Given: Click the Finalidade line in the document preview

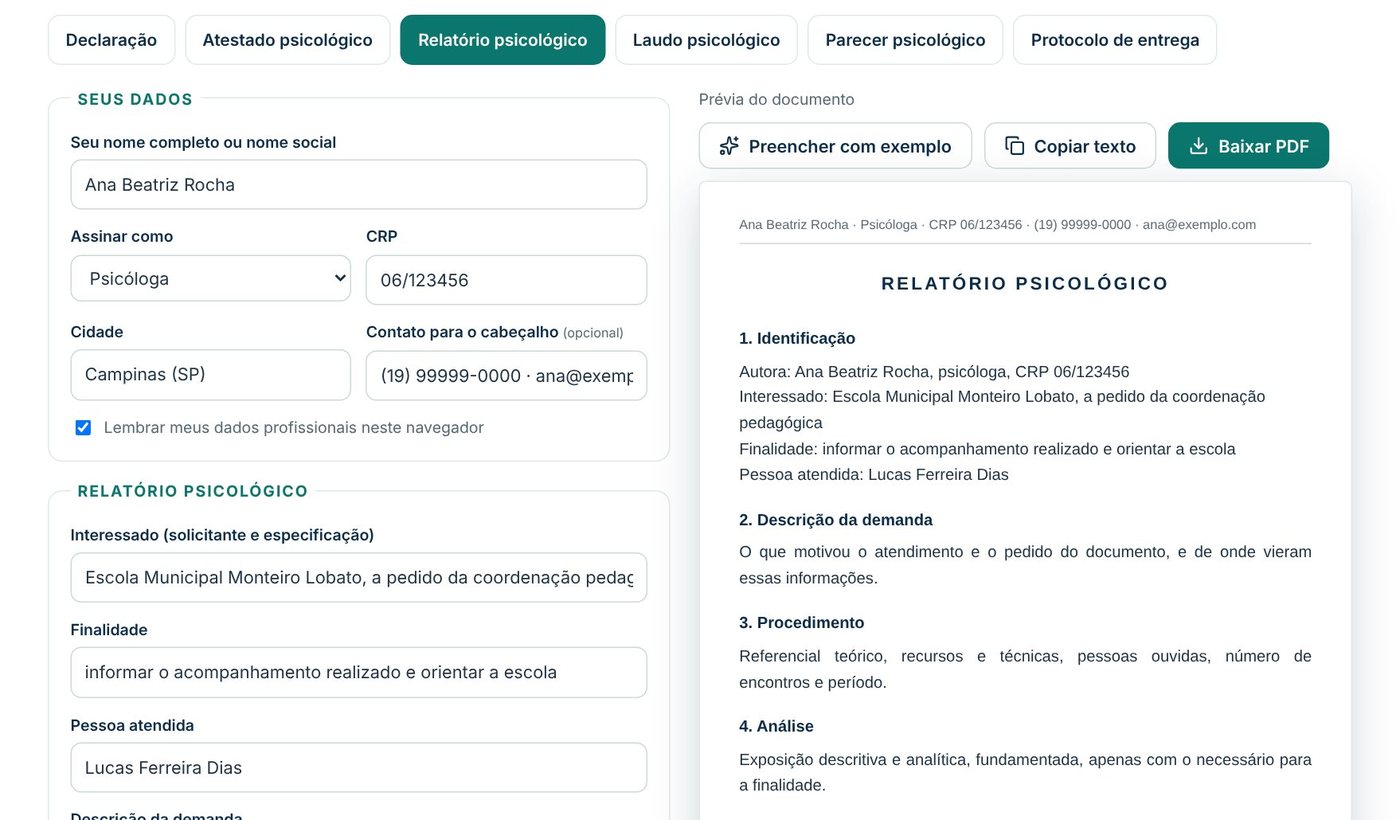Looking at the screenshot, I should pos(987,449).
